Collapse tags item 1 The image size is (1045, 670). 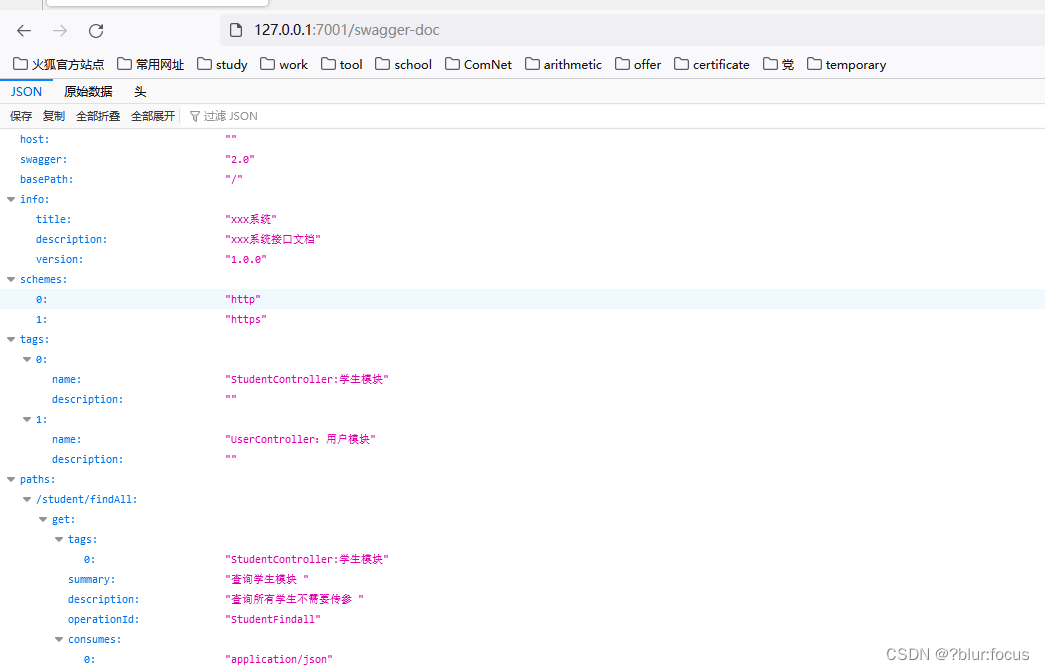coord(27,419)
